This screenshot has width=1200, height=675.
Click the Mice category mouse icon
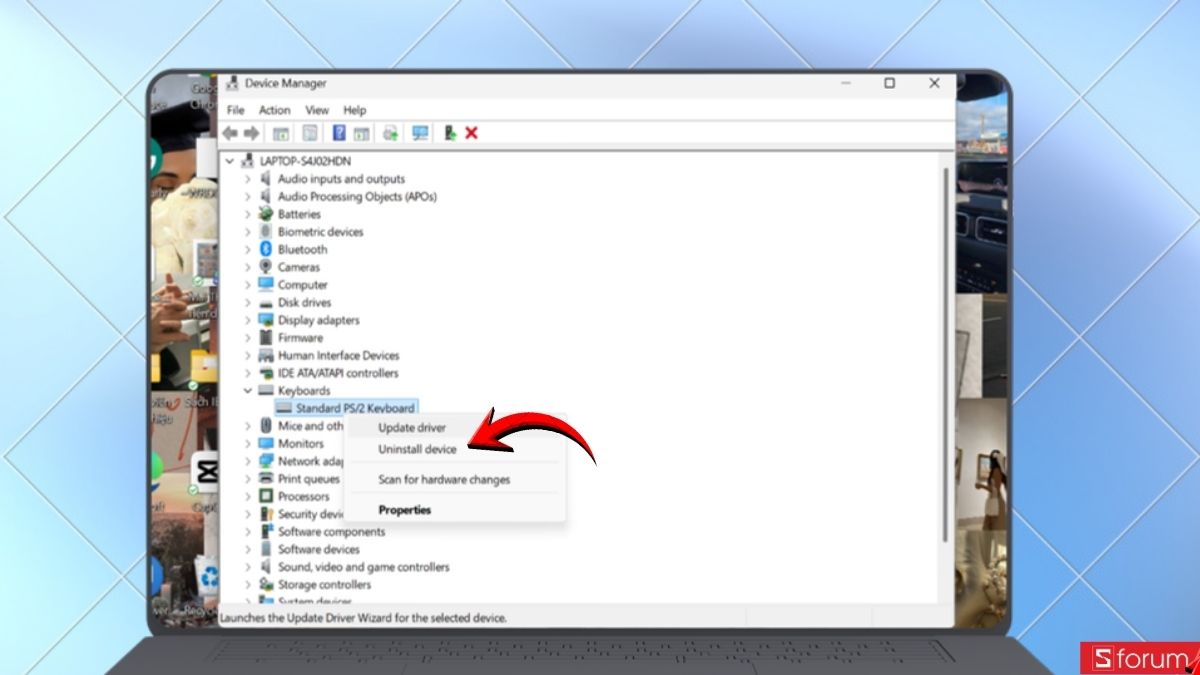pyautogui.click(x=266, y=426)
